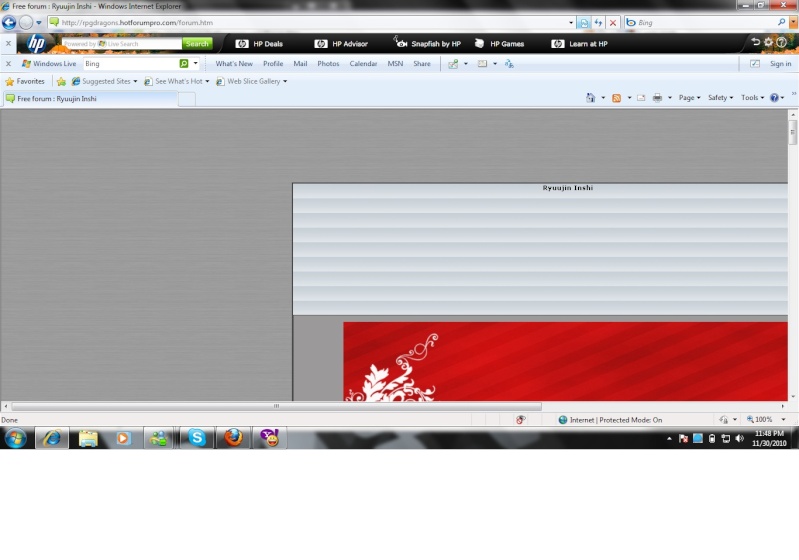
Task: Click Add to Favorites Bar star icon
Action: pyautogui.click(x=61, y=82)
